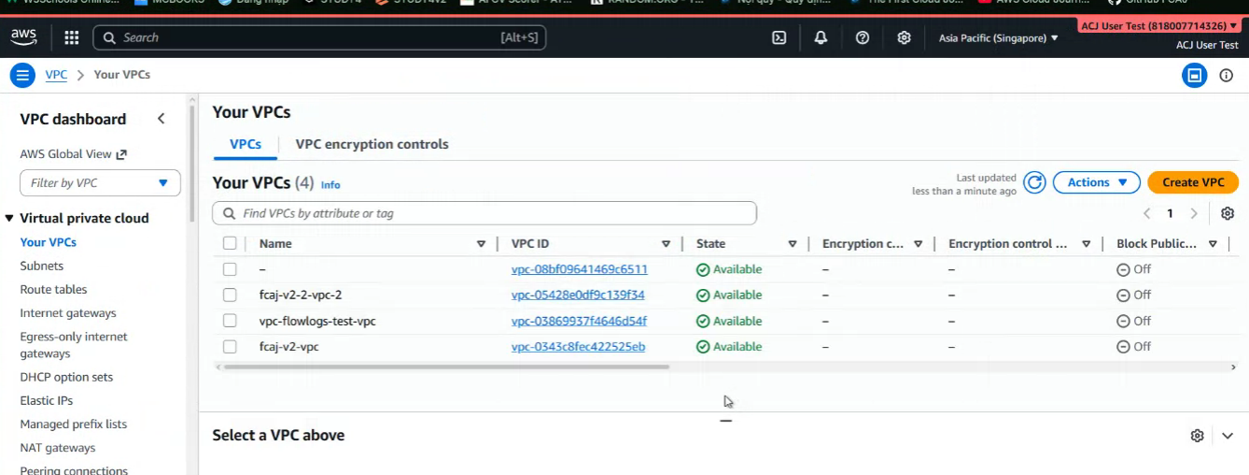
Task: Click the sidebar vertical scrollbar
Action: pyautogui.click(x=192, y=164)
